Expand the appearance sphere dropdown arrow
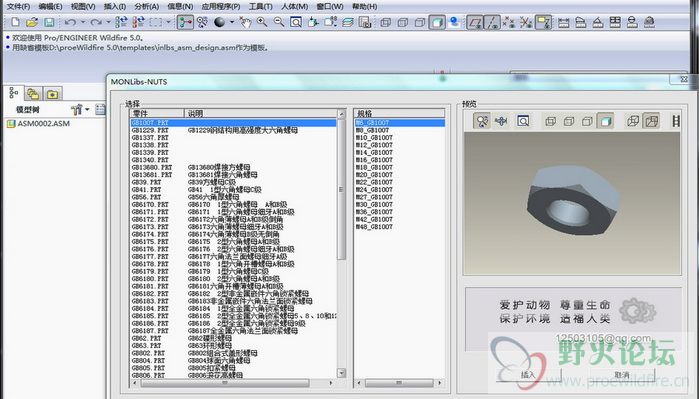Image resolution: width=699 pixels, height=399 pixels. click(x=232, y=22)
